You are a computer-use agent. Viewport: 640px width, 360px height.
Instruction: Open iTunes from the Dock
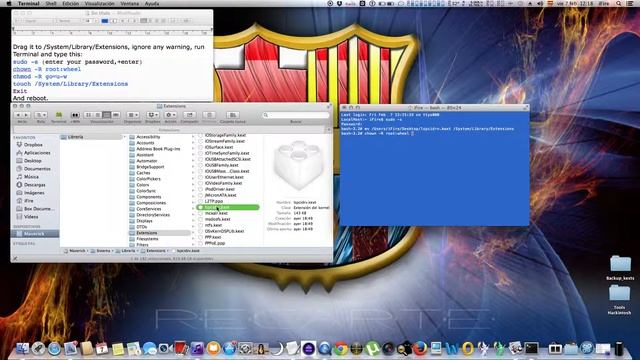tap(197, 349)
